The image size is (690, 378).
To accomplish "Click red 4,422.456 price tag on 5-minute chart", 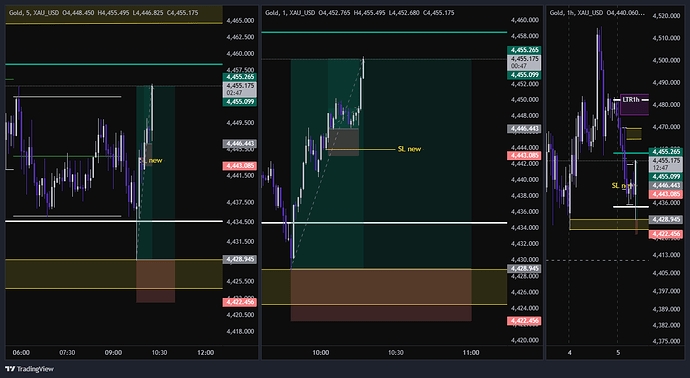I will point(239,302).
